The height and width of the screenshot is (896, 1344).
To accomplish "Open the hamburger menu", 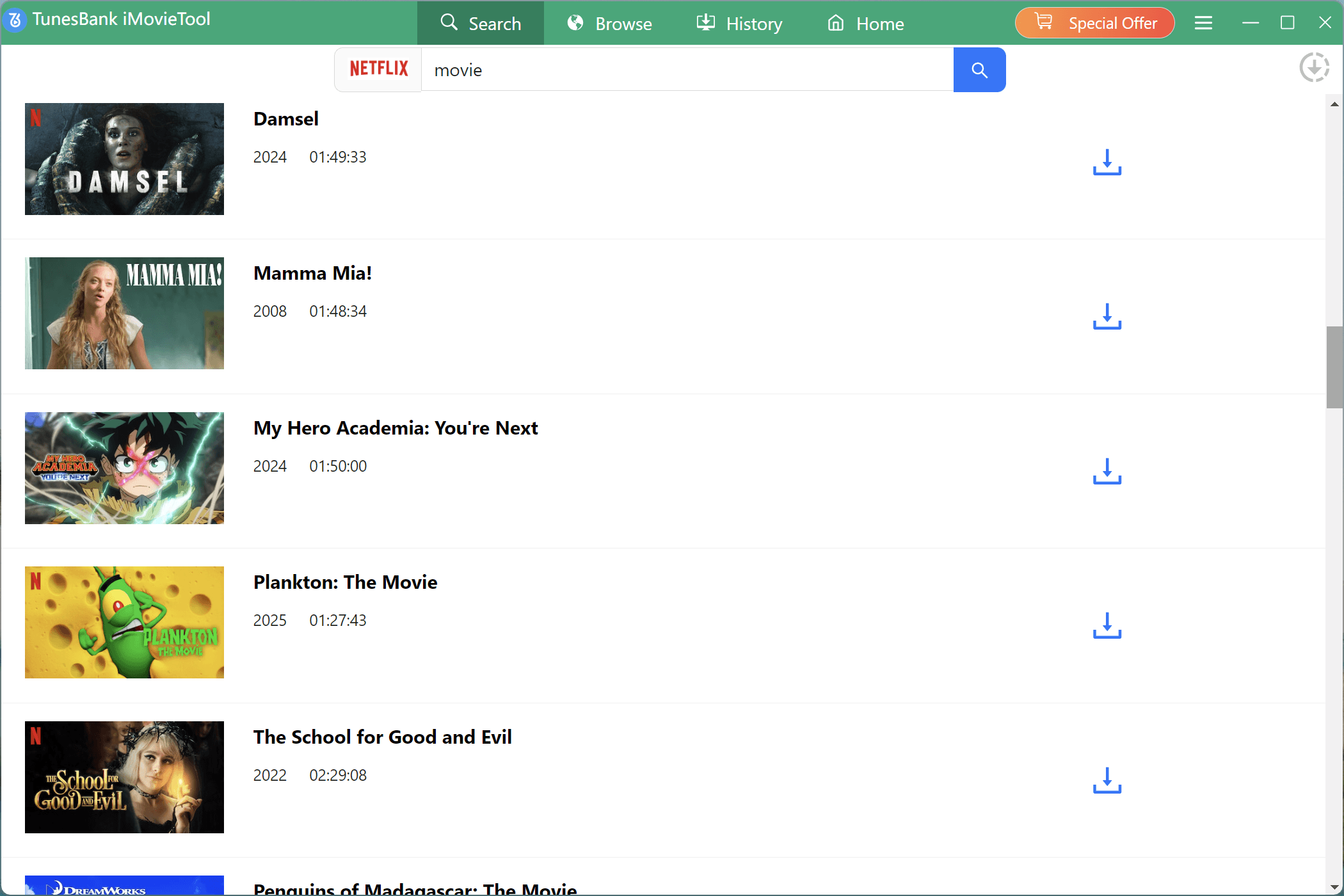I will [1203, 23].
